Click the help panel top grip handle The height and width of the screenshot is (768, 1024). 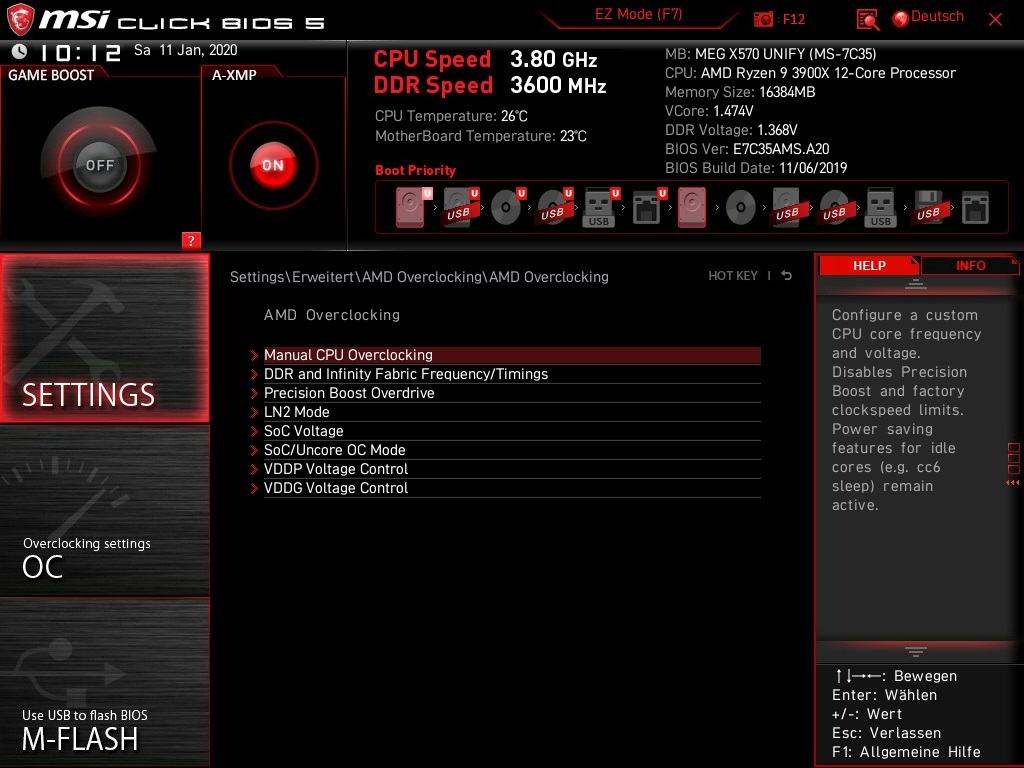(916, 284)
